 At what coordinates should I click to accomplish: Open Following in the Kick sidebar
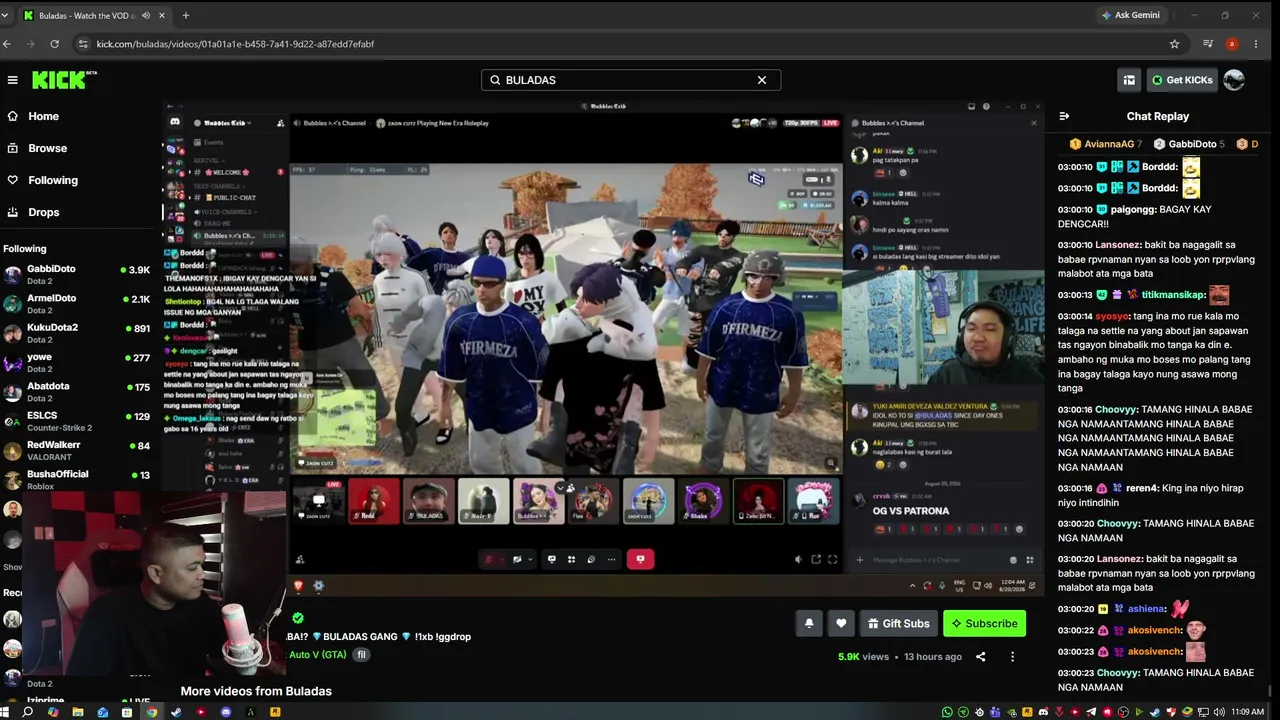click(x=52, y=180)
